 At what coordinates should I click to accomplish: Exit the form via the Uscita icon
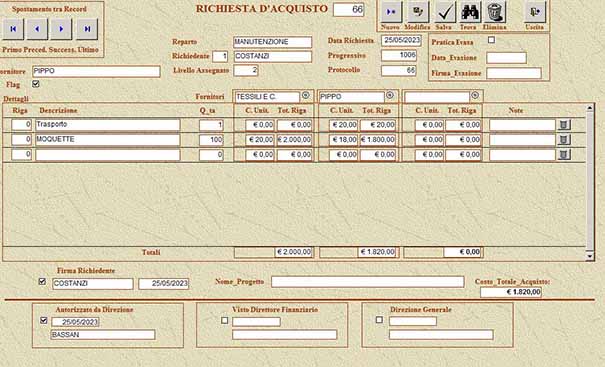coord(535,12)
